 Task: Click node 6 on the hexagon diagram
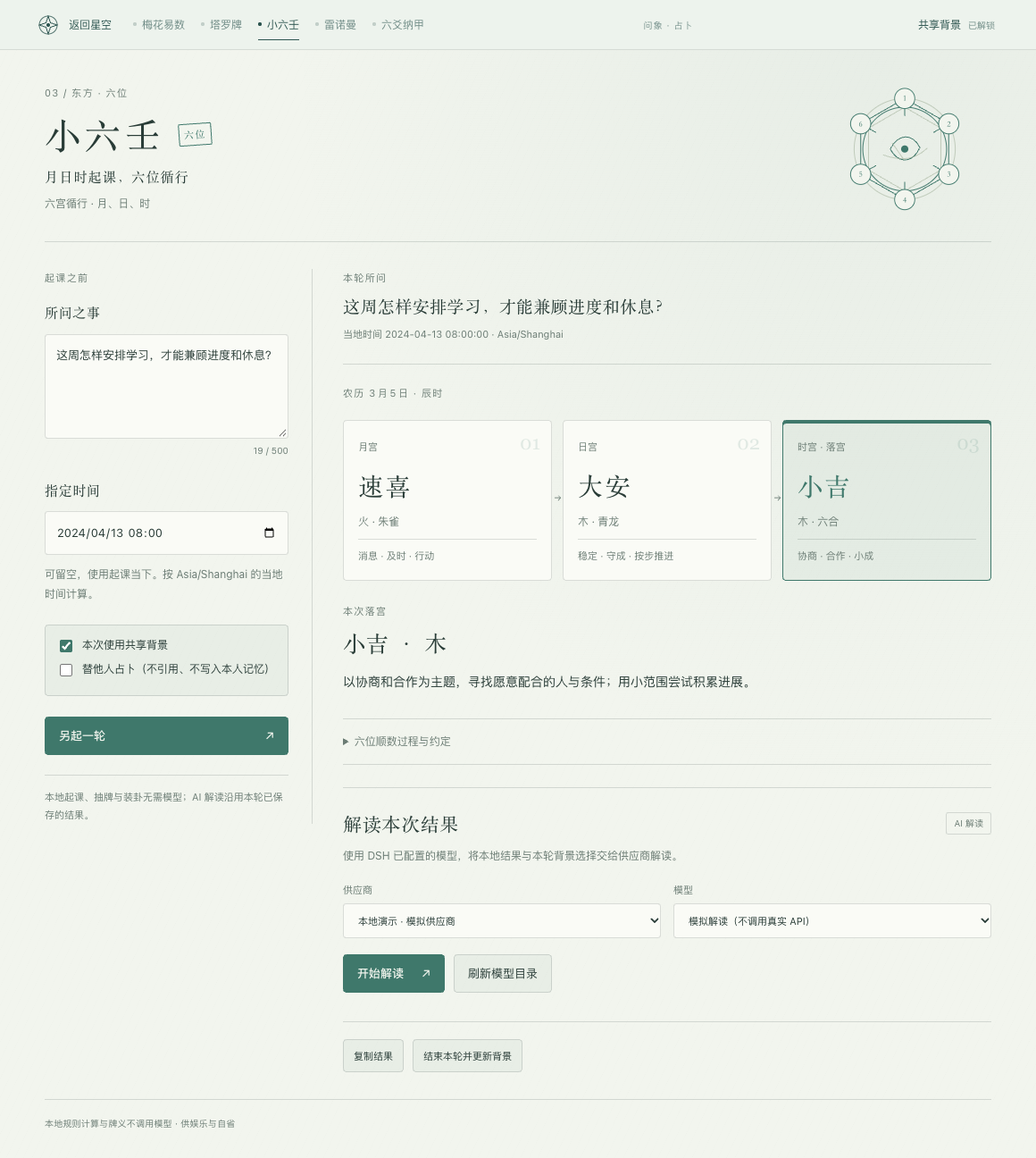861,124
